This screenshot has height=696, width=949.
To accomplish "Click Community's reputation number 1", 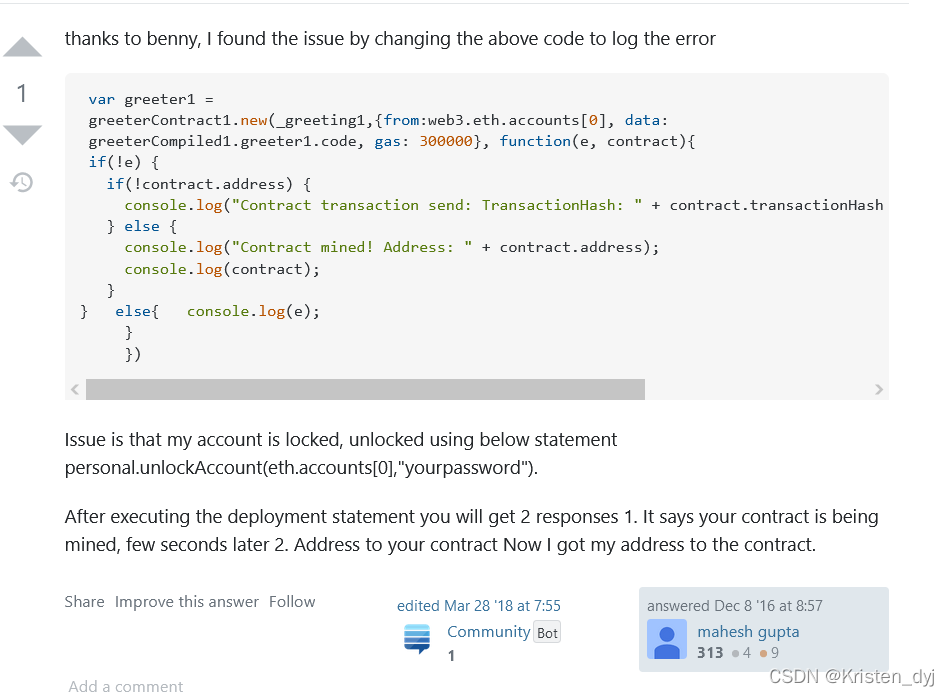I will [x=452, y=655].
